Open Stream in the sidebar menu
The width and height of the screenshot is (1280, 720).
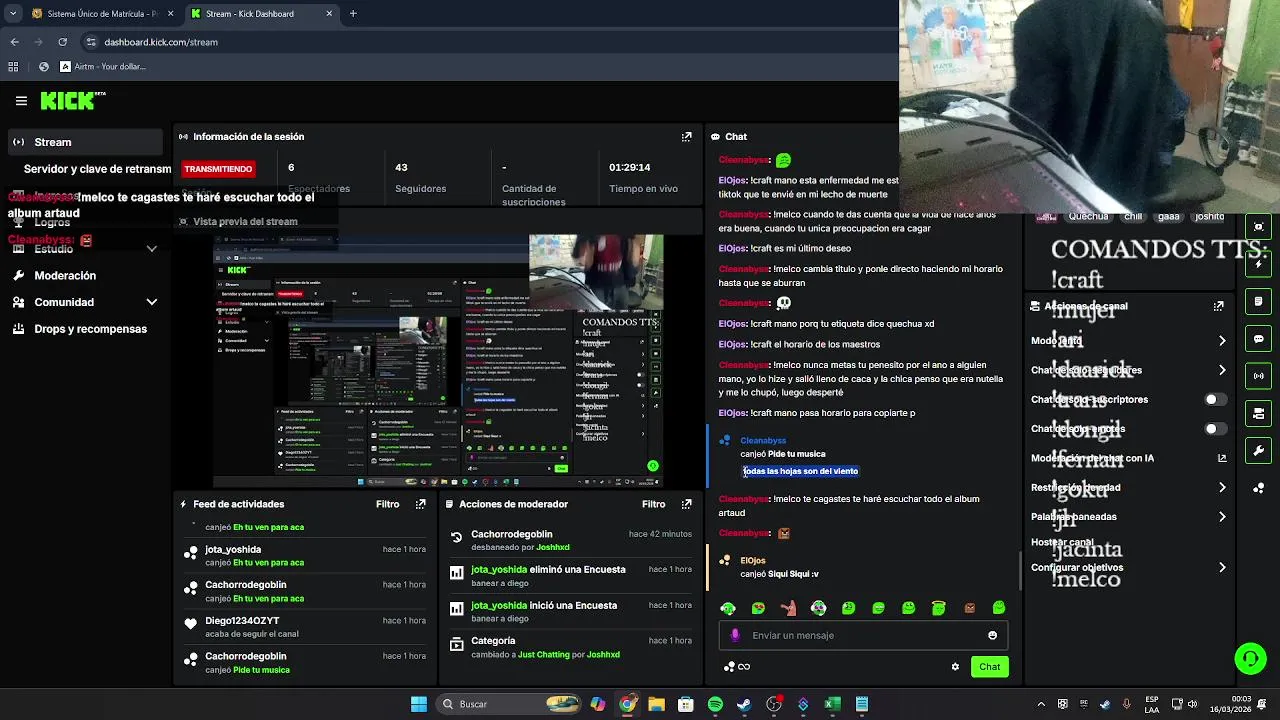pos(85,142)
